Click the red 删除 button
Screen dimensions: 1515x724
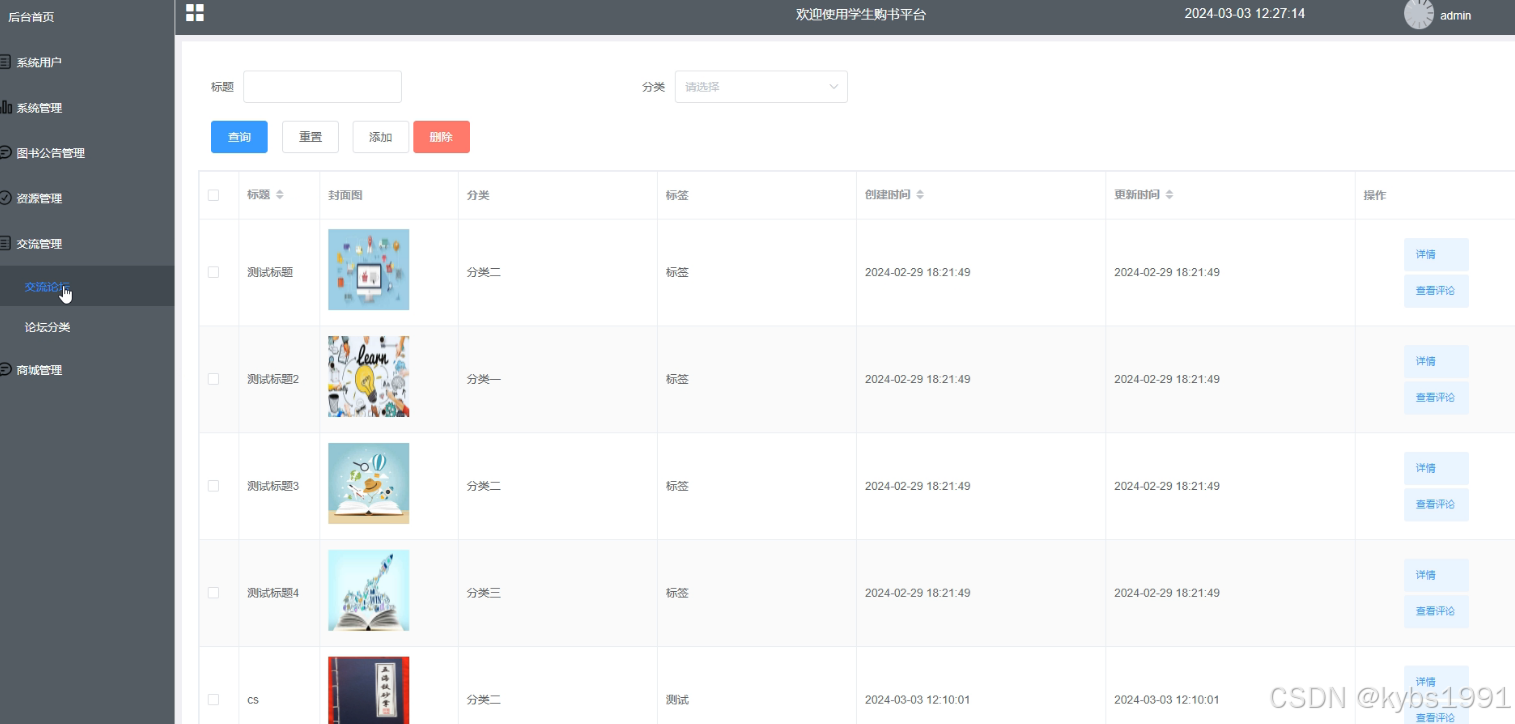coord(441,137)
